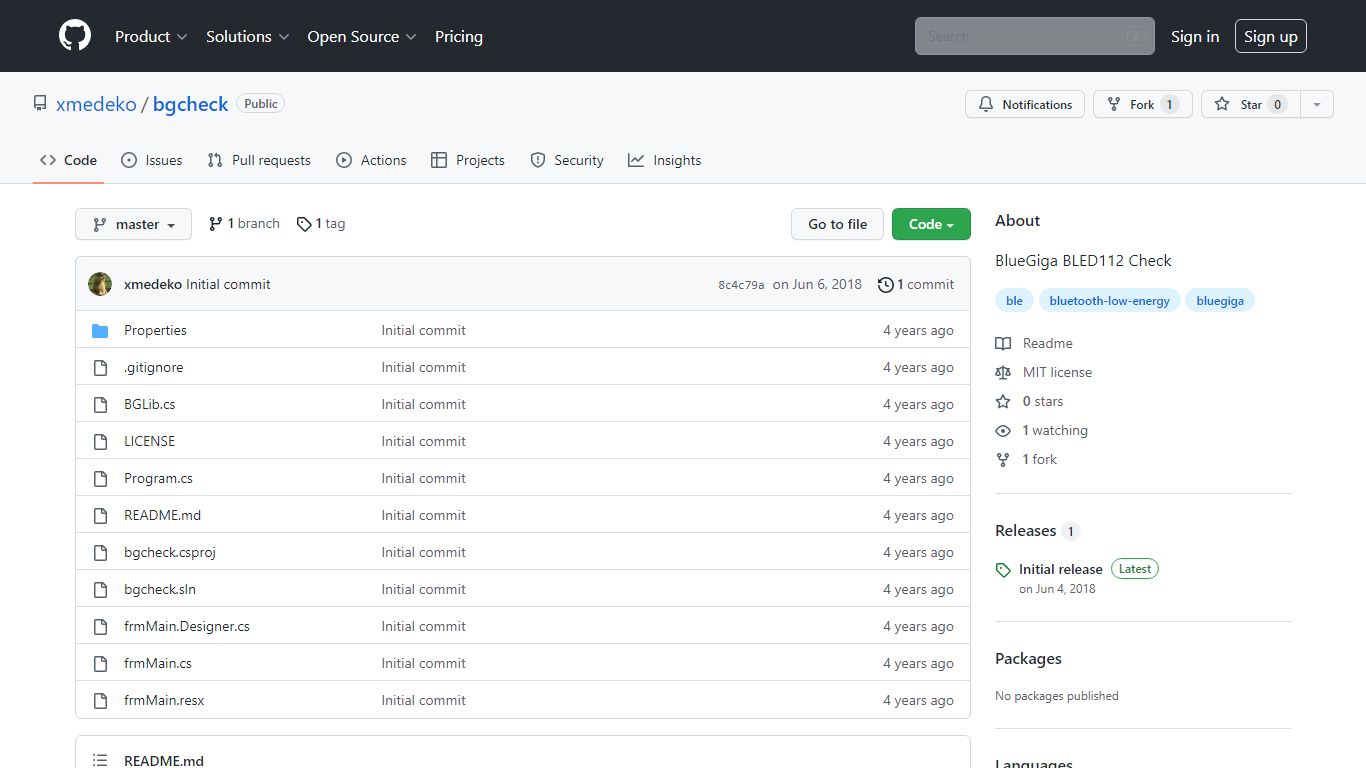Open the xmedeko owner link
Screen dimensions: 1366x768
96,104
